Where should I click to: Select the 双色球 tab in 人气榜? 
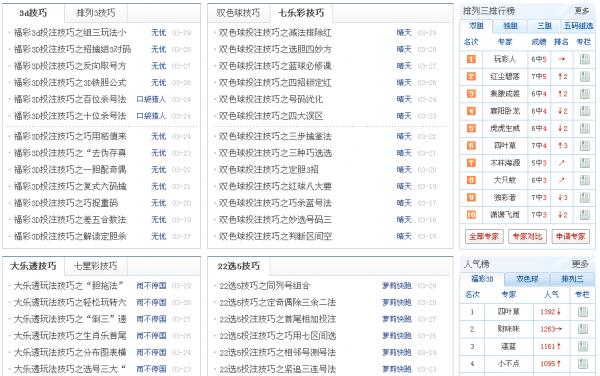pos(527,279)
